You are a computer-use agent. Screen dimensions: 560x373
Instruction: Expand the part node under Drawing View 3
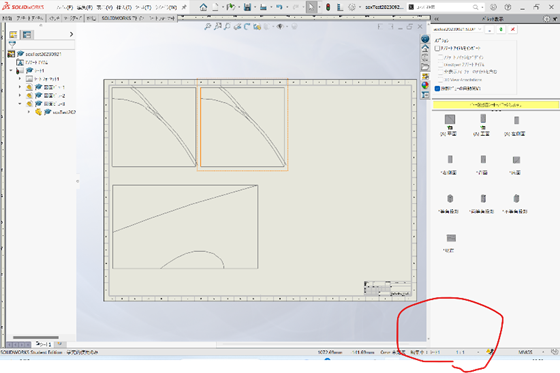coord(29,112)
